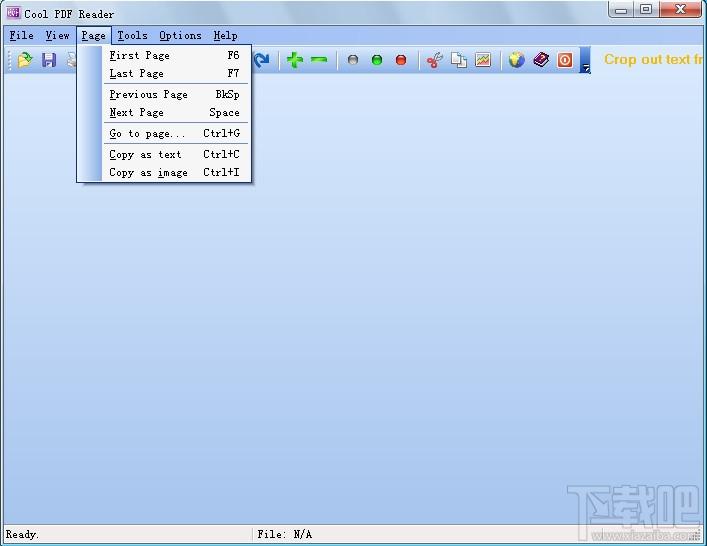Minimize the Cool PDF Reader window
This screenshot has width=707, height=546.
[621, 9]
